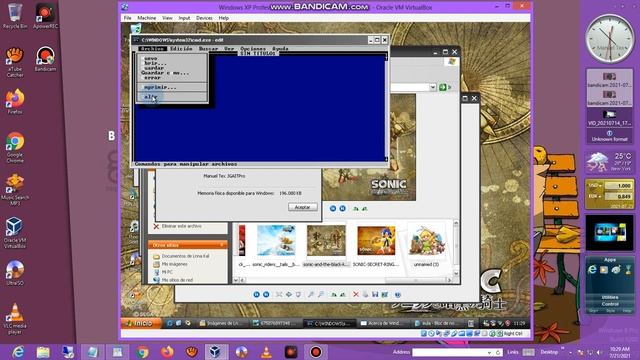640x360 pixels.
Task: Select the sonic_riders tails thumbnail
Action: point(276,245)
